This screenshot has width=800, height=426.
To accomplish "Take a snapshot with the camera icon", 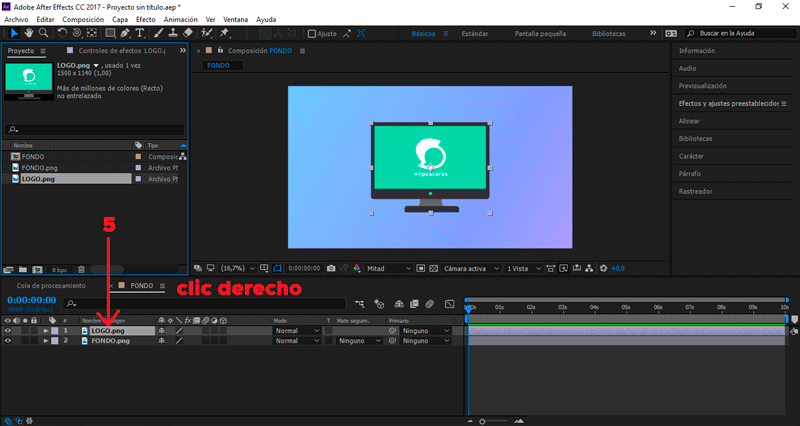I will [x=331, y=268].
